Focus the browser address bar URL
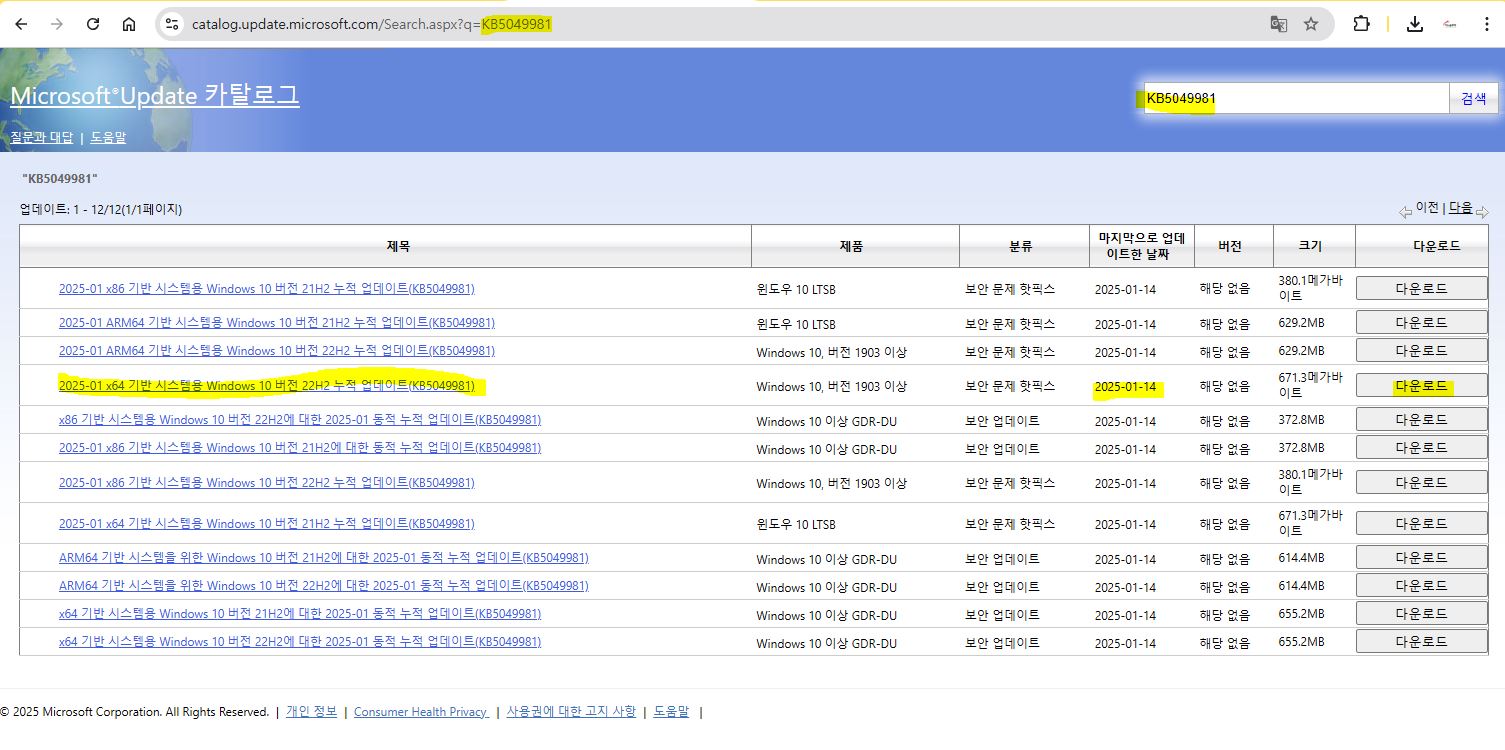The height and width of the screenshot is (750, 1505). pyautogui.click(x=372, y=24)
